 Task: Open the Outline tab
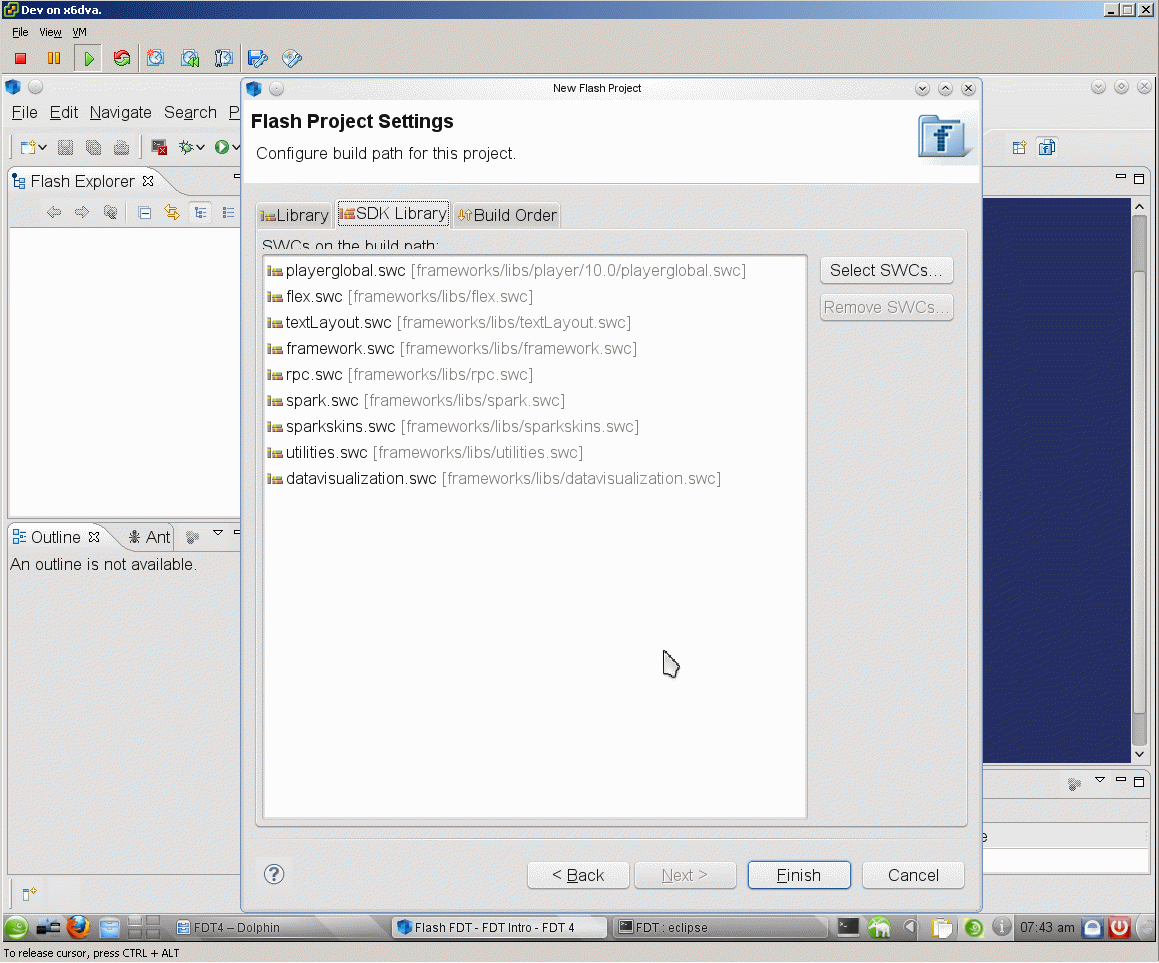(x=56, y=537)
